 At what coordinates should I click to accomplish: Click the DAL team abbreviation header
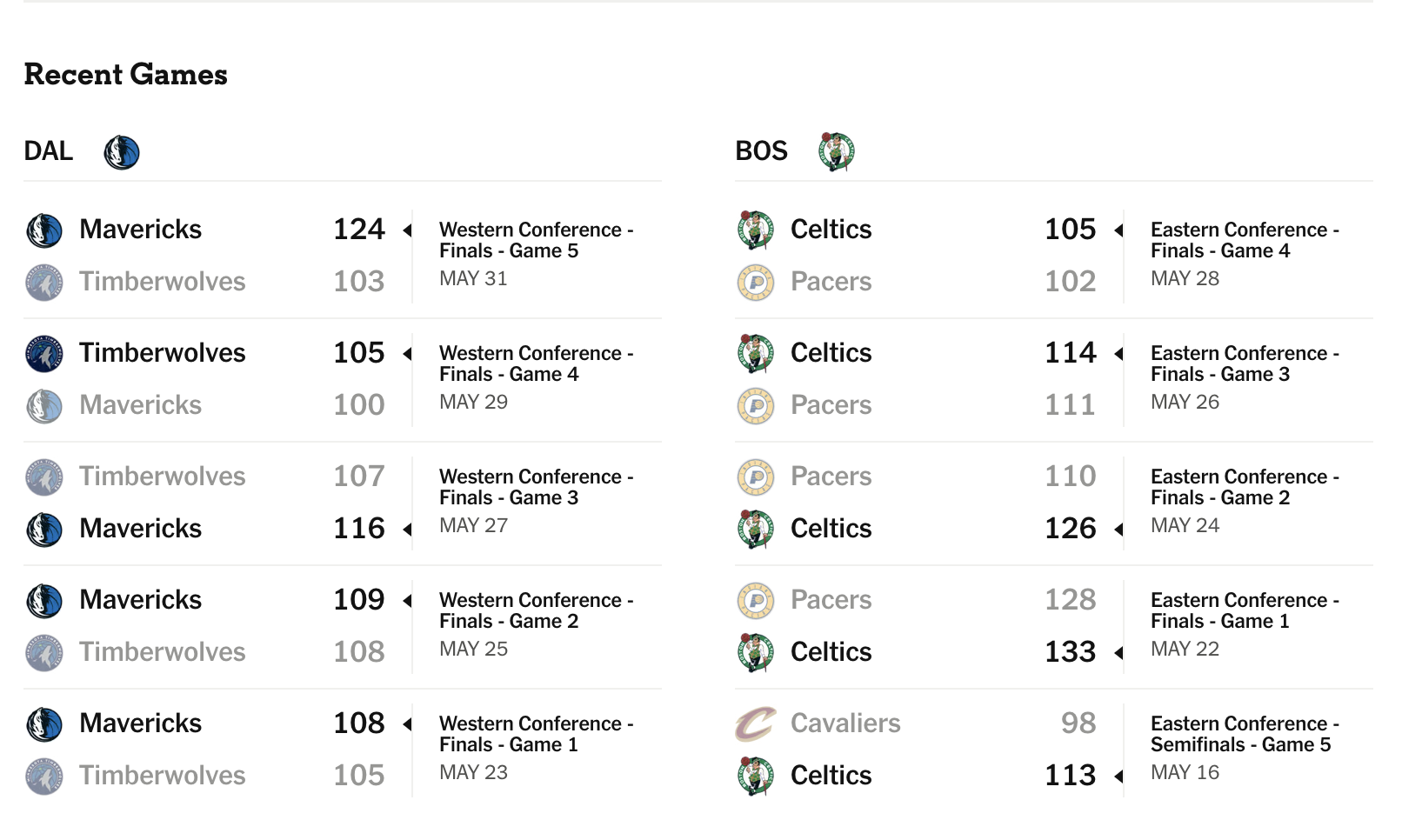pos(49,151)
